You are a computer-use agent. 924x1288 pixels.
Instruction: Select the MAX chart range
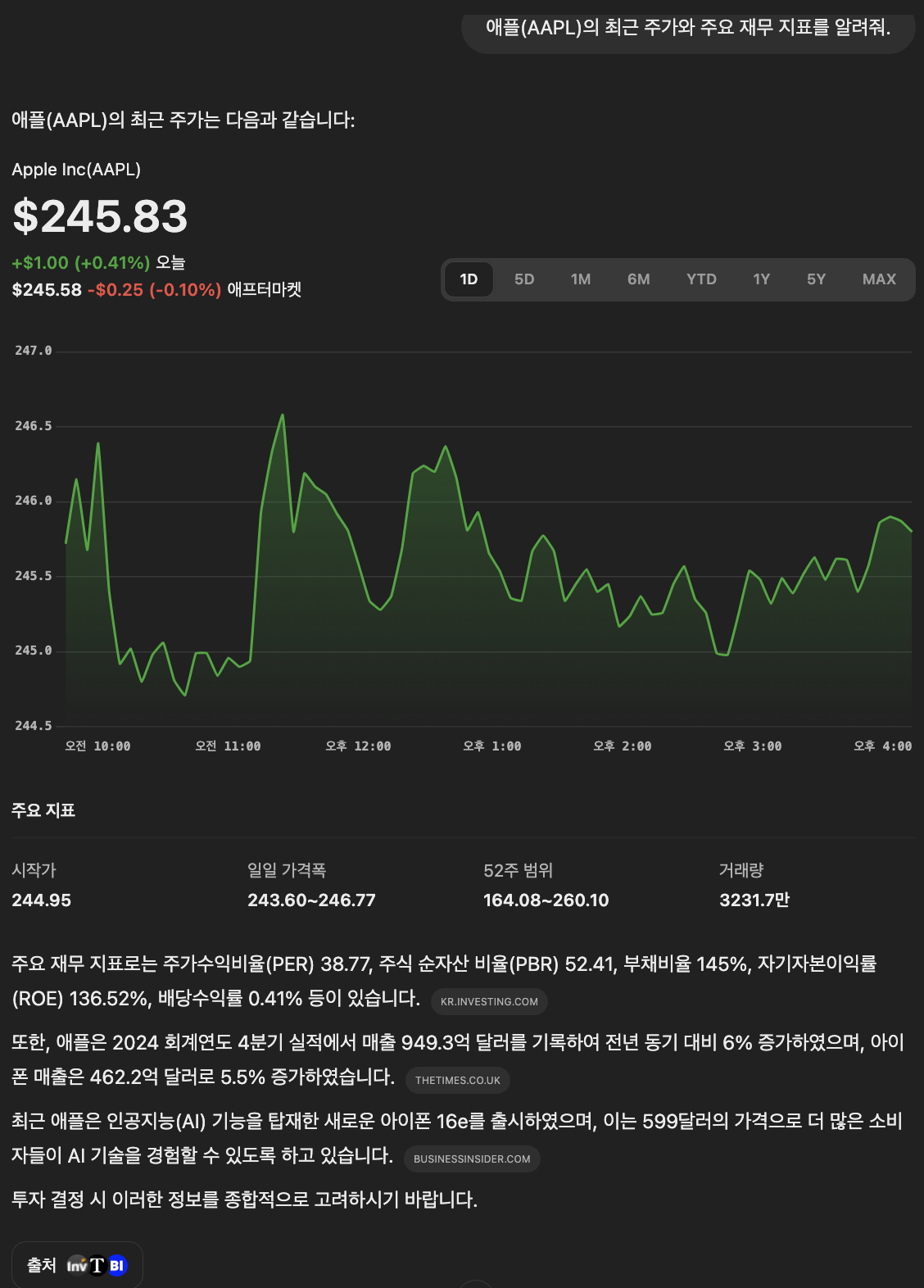879,279
